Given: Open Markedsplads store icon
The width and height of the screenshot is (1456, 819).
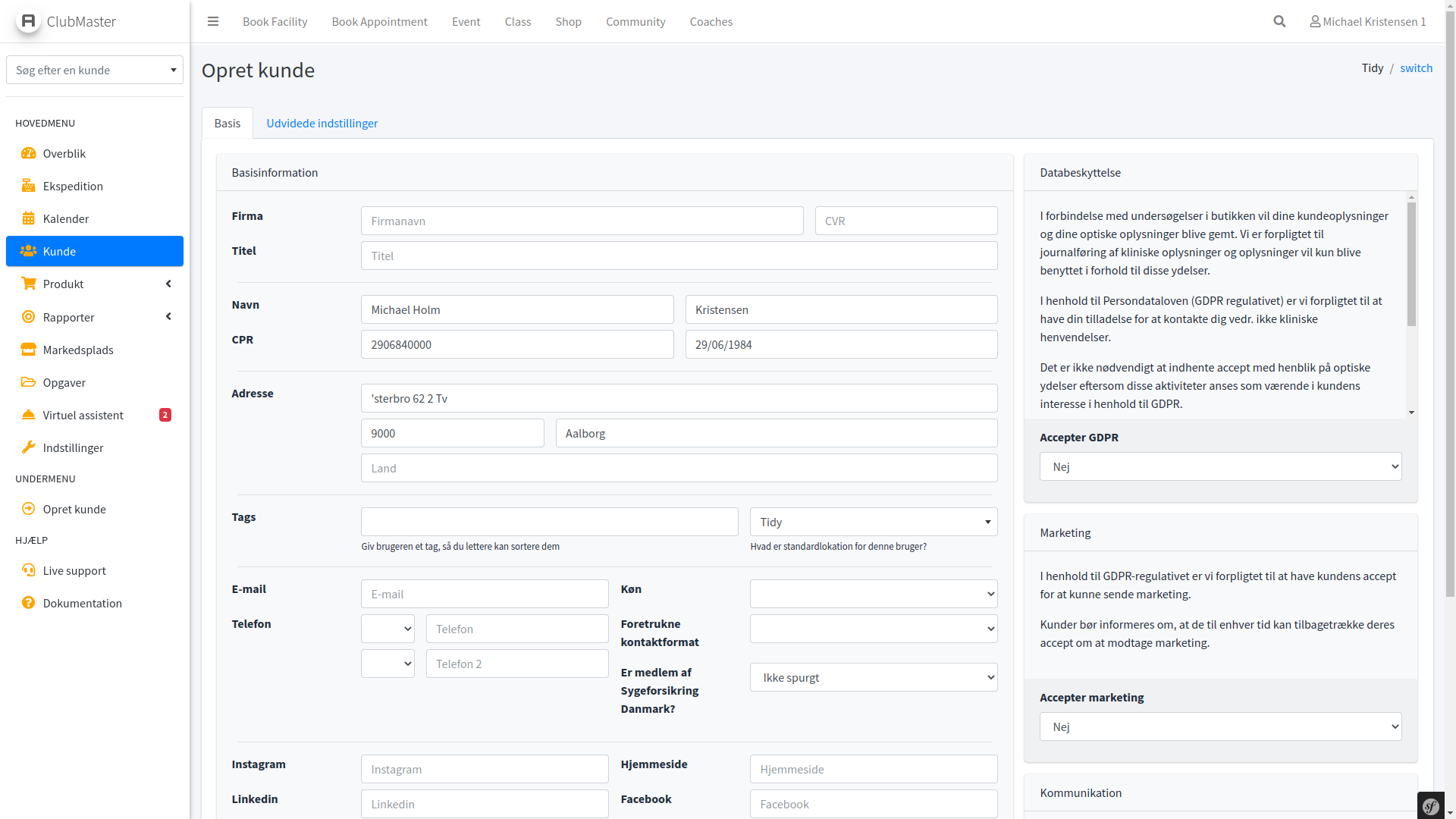Looking at the screenshot, I should click(29, 350).
